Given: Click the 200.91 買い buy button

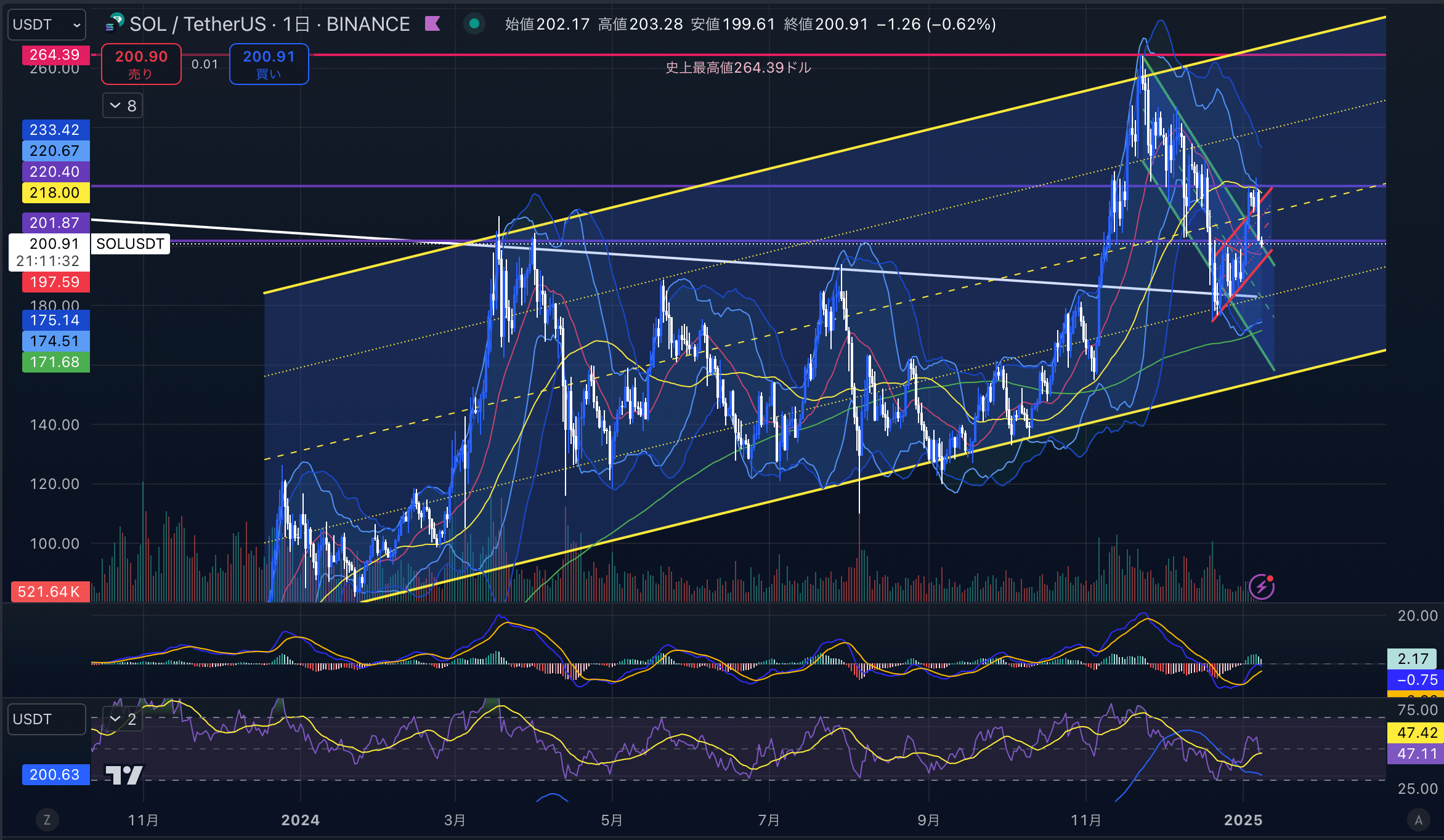Looking at the screenshot, I should coord(269,64).
